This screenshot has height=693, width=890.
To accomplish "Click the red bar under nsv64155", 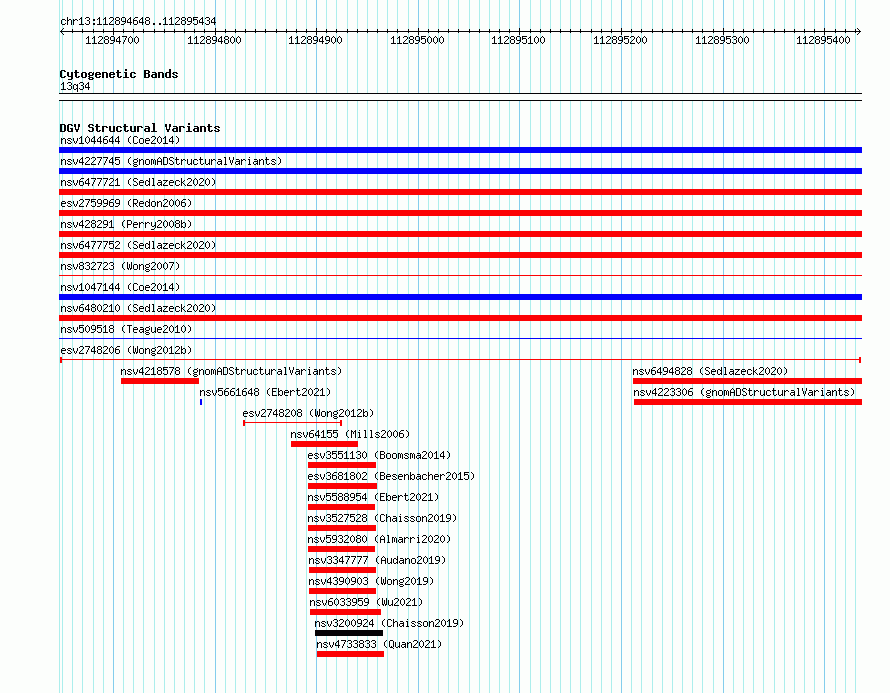I will 325,444.
